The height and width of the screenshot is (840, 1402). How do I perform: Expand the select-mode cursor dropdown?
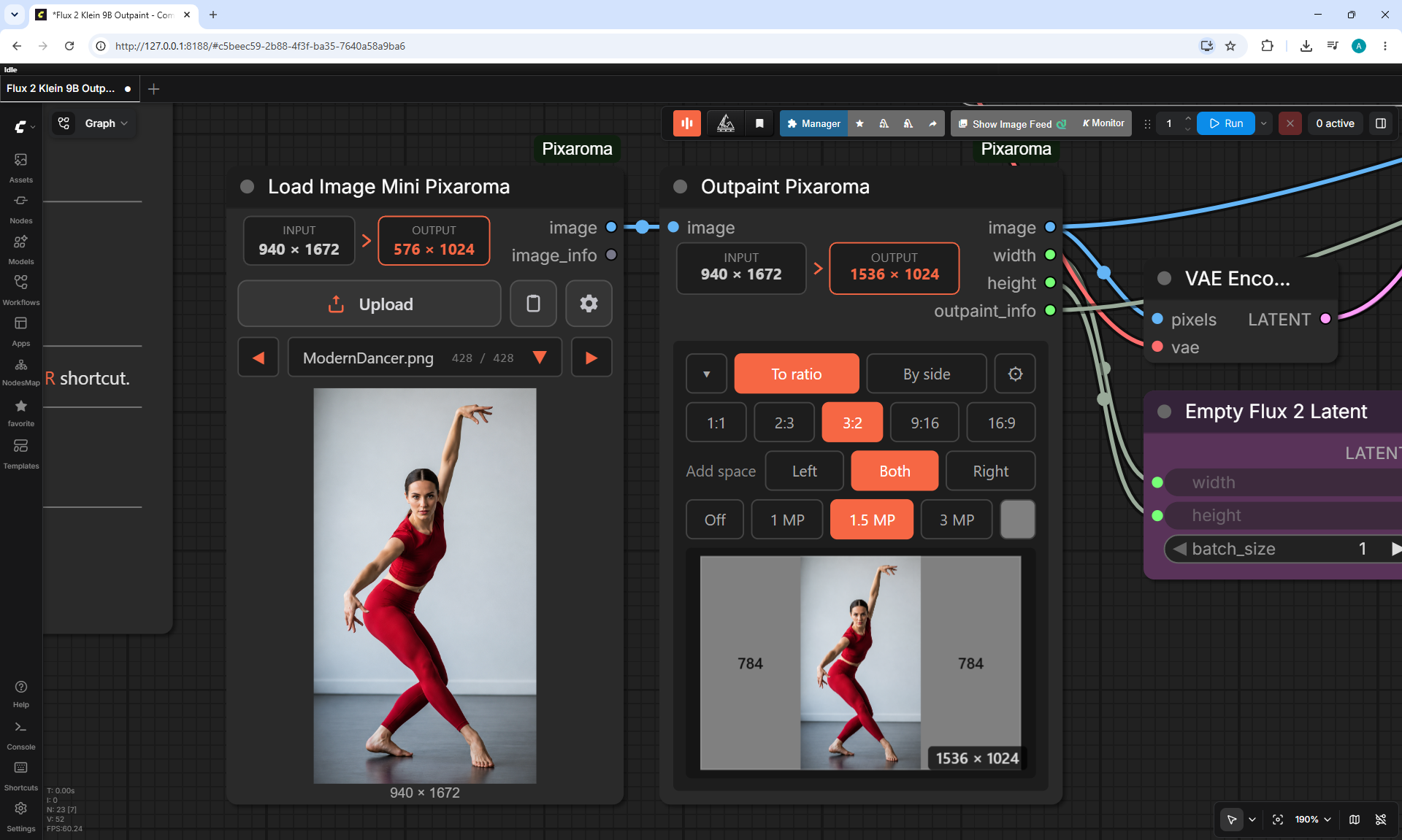click(1252, 820)
